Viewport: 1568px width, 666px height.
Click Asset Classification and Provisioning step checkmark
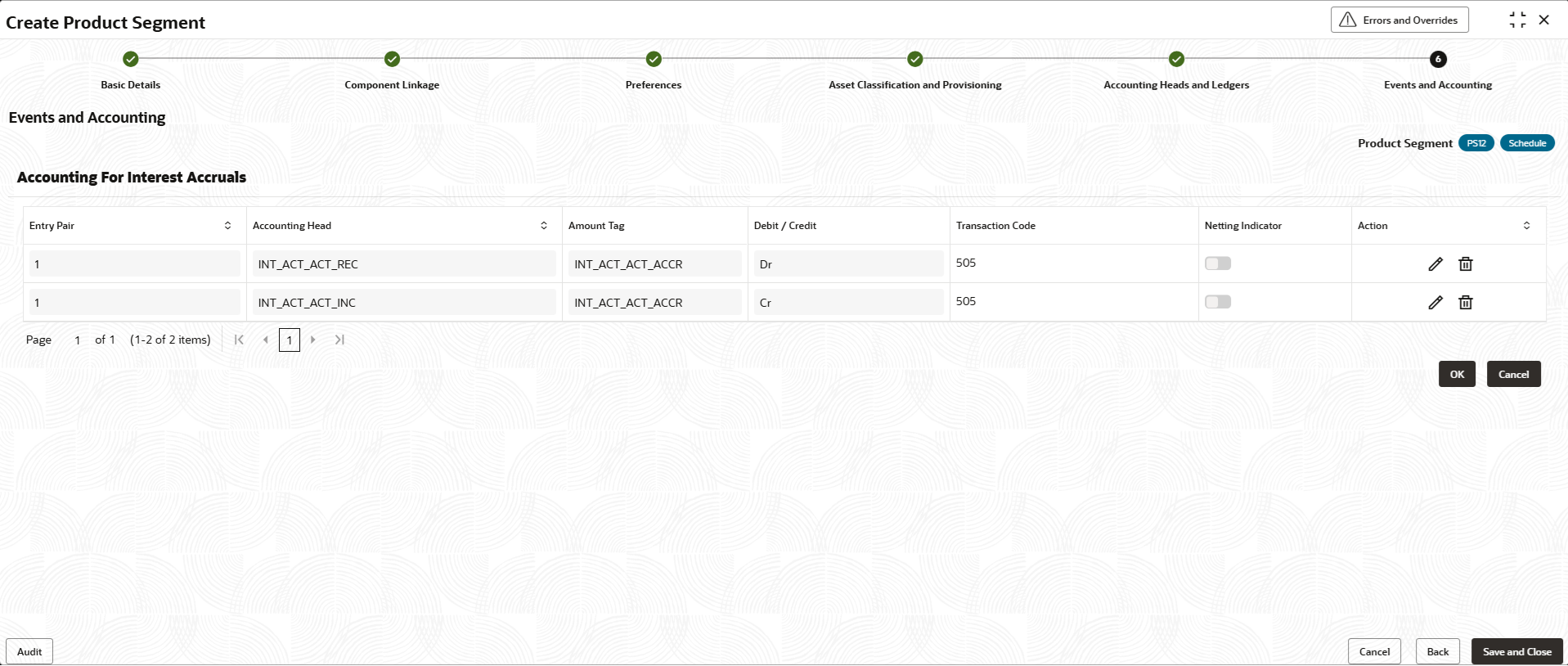(x=915, y=59)
